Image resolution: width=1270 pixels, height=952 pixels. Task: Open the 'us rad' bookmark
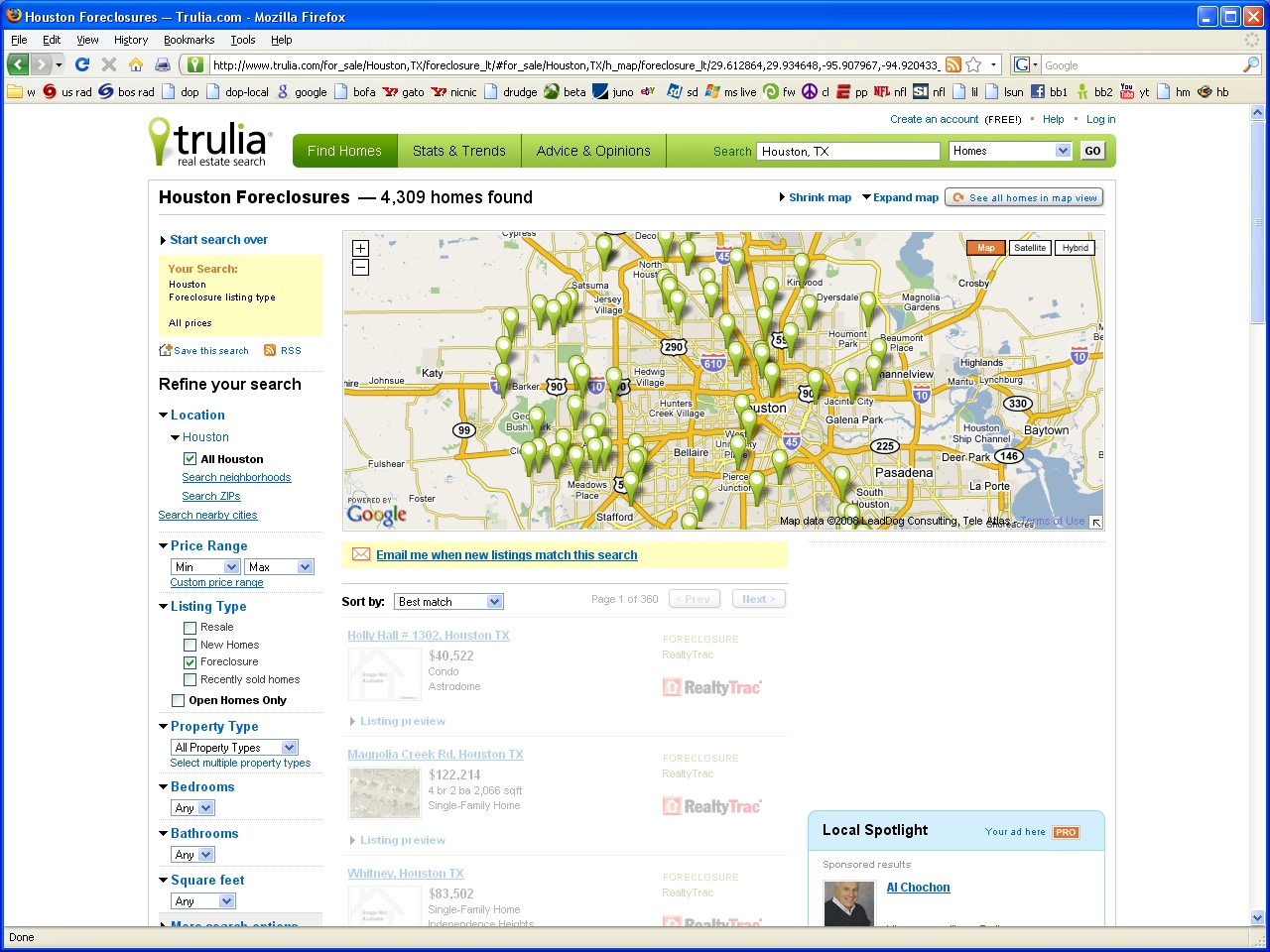(x=67, y=91)
